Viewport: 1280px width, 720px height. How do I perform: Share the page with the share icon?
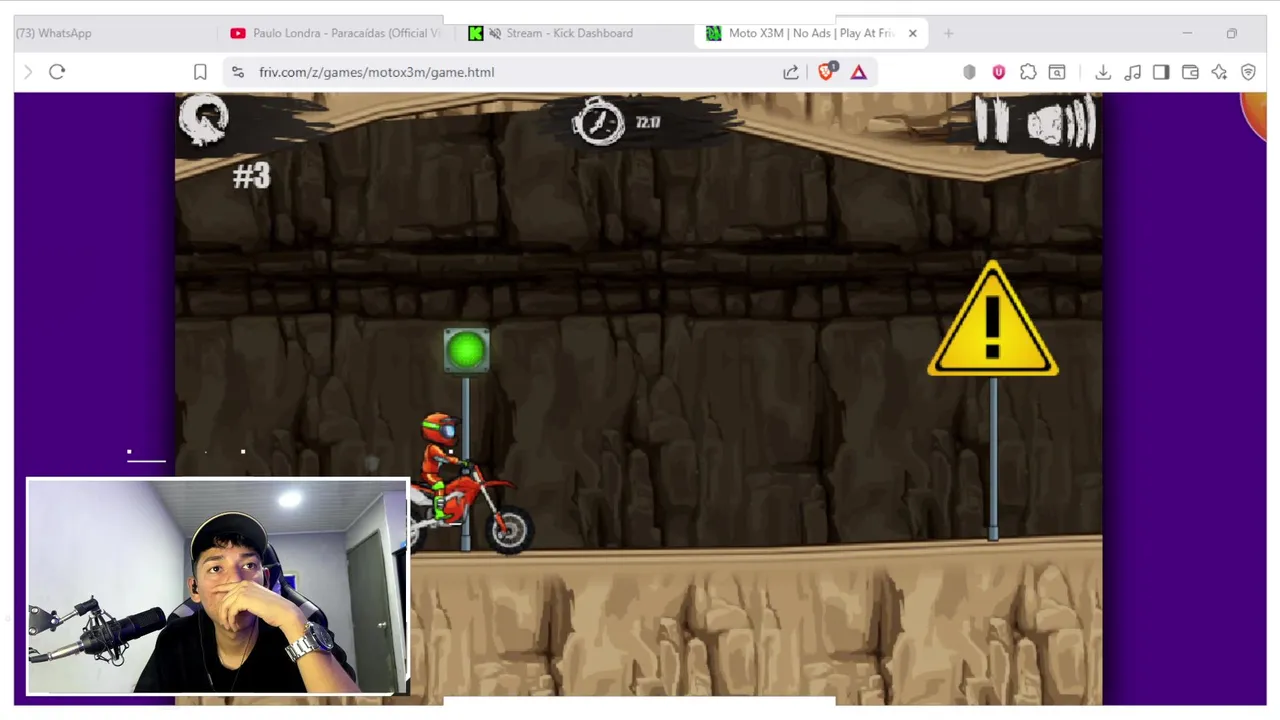(791, 72)
